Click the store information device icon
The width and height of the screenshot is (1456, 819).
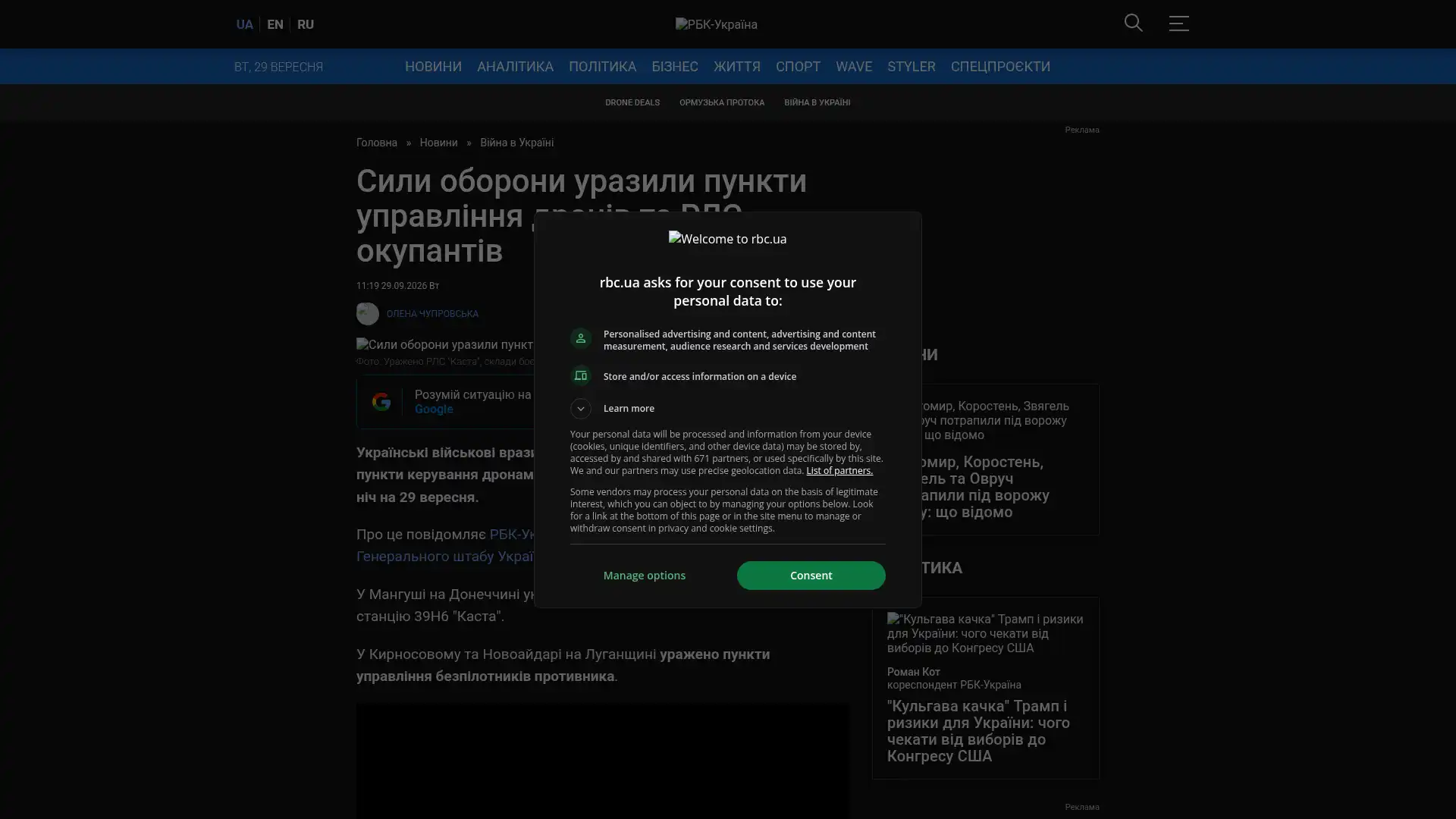pos(581,376)
